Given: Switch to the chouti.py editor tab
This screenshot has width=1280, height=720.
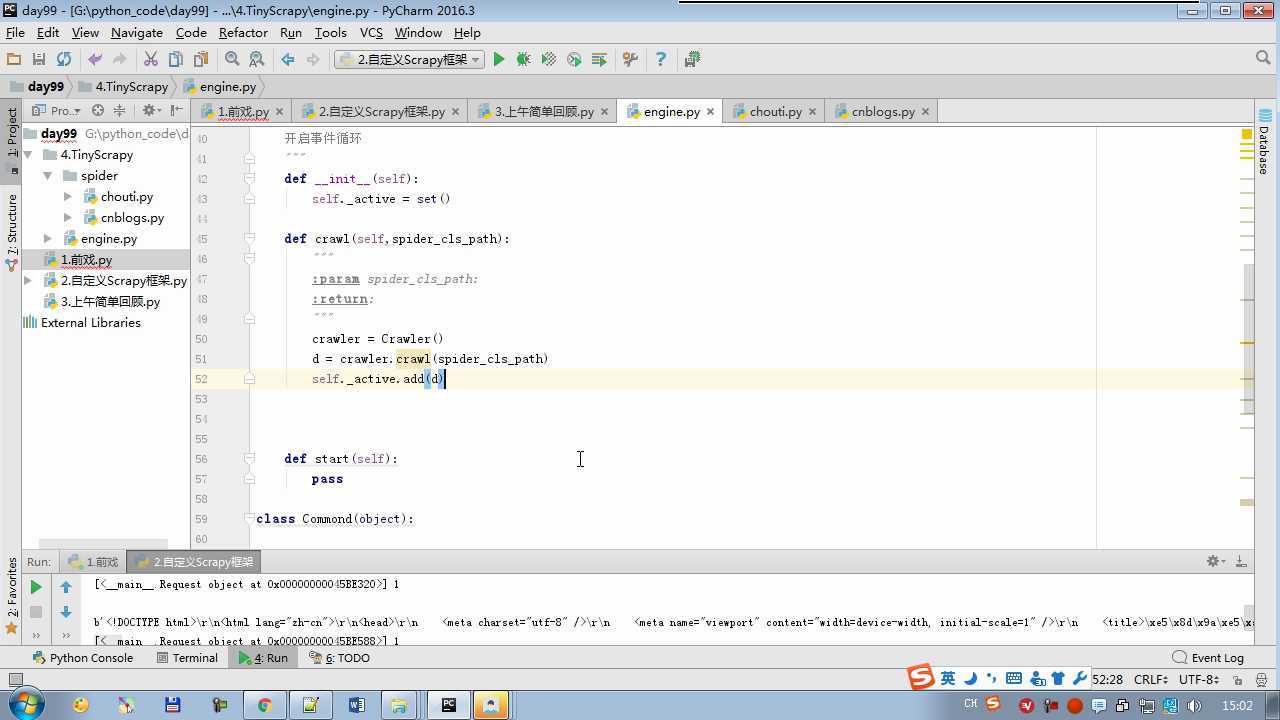Looking at the screenshot, I should 774,111.
